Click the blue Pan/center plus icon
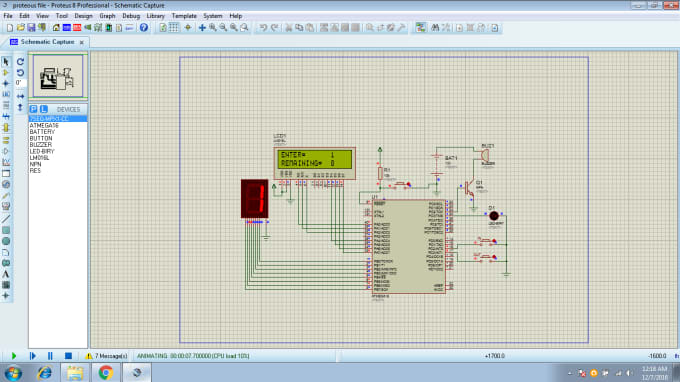The height and width of the screenshot is (382, 680). pos(202,28)
